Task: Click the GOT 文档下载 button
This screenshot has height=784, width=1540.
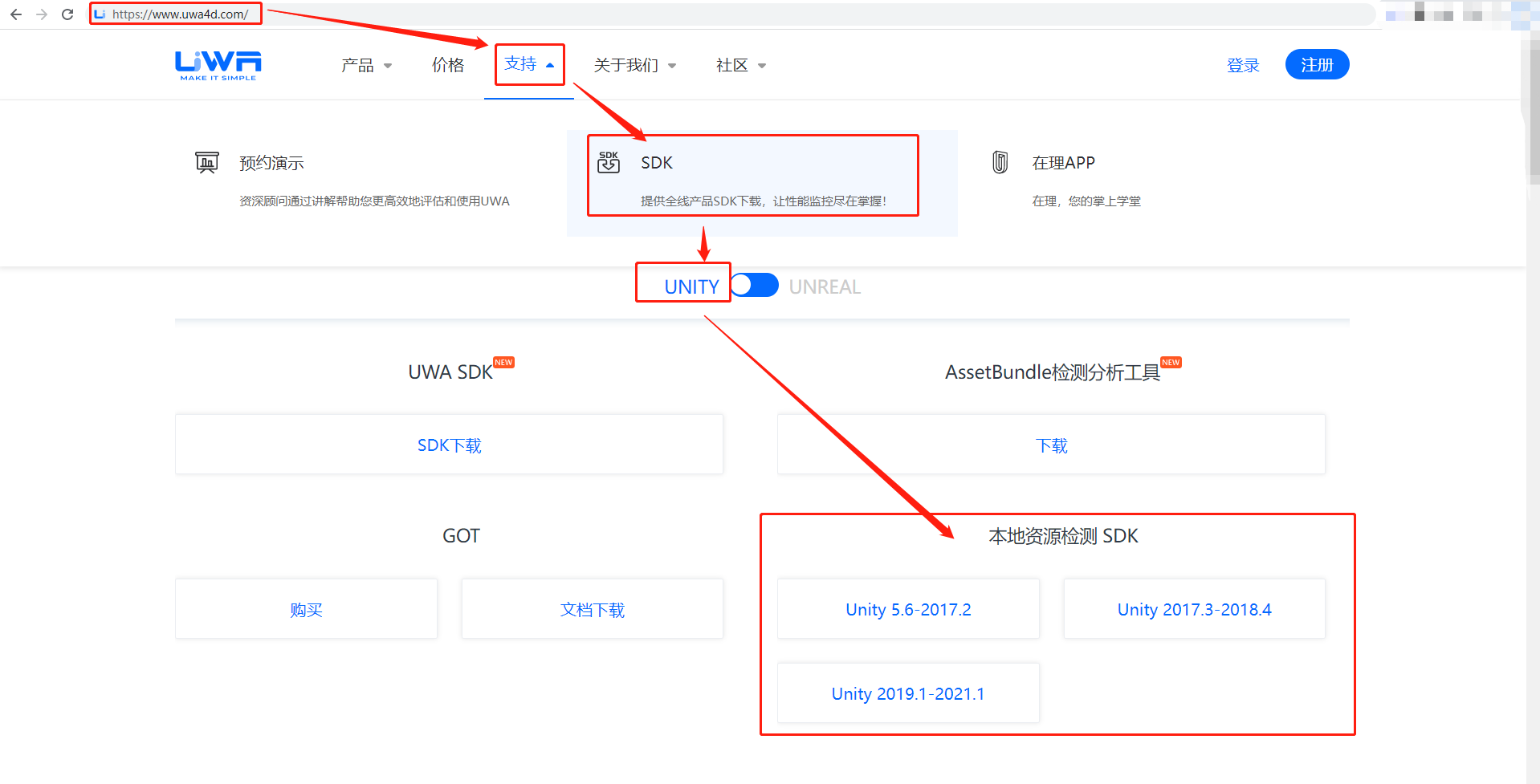Action: pyautogui.click(x=592, y=609)
